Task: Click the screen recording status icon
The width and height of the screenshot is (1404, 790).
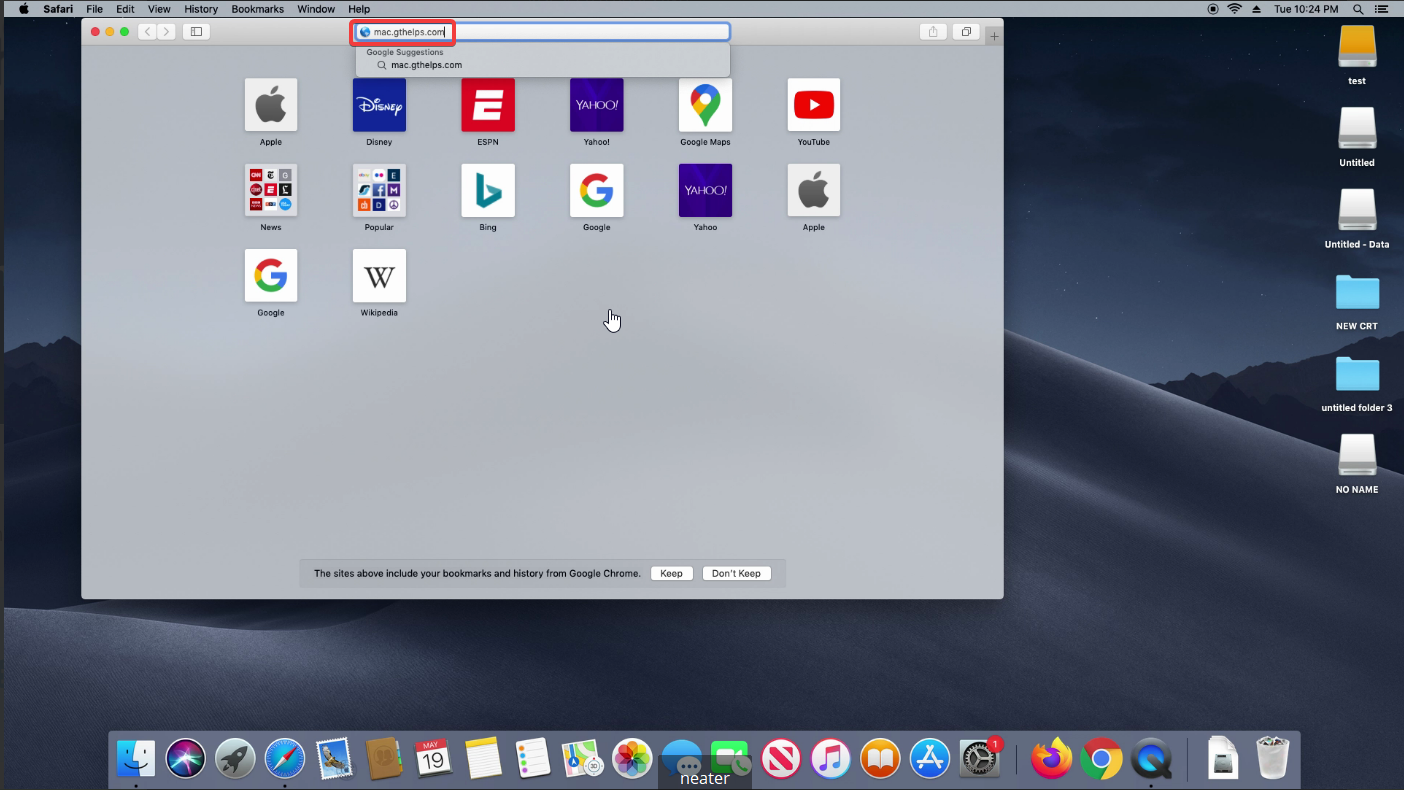Action: [1213, 9]
